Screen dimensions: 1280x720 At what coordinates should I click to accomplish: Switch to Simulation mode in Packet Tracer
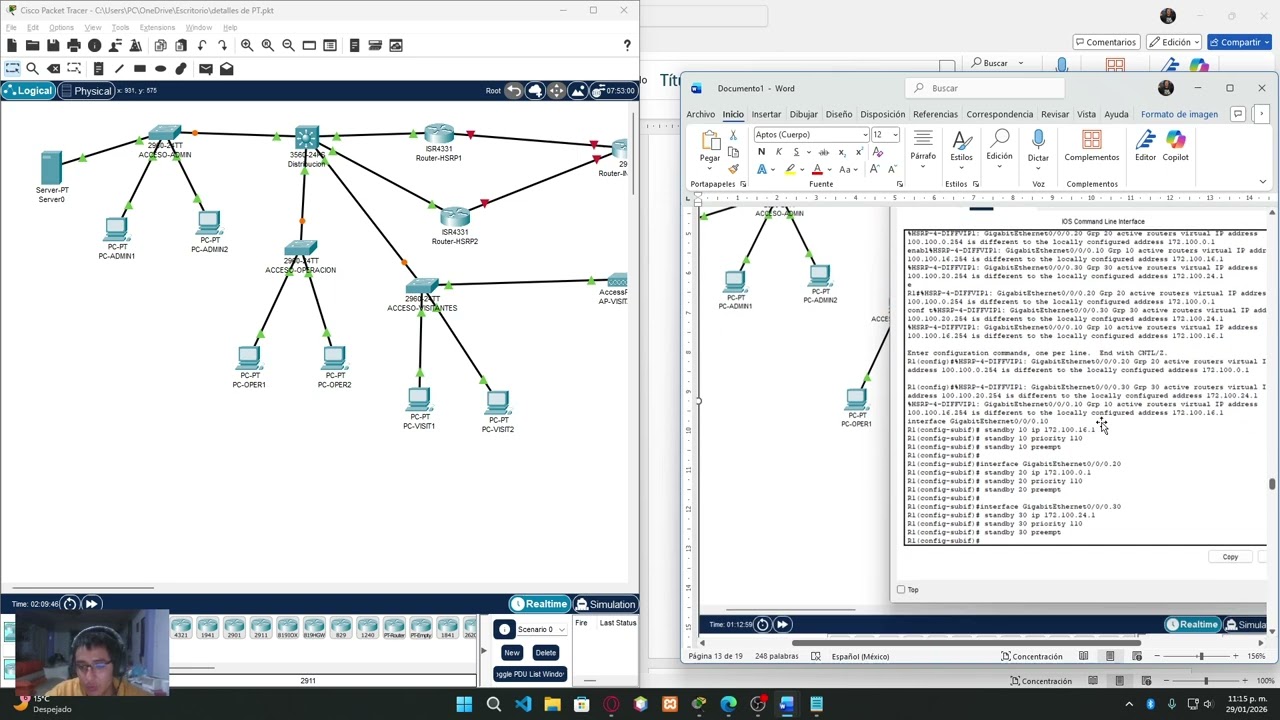[x=605, y=604]
